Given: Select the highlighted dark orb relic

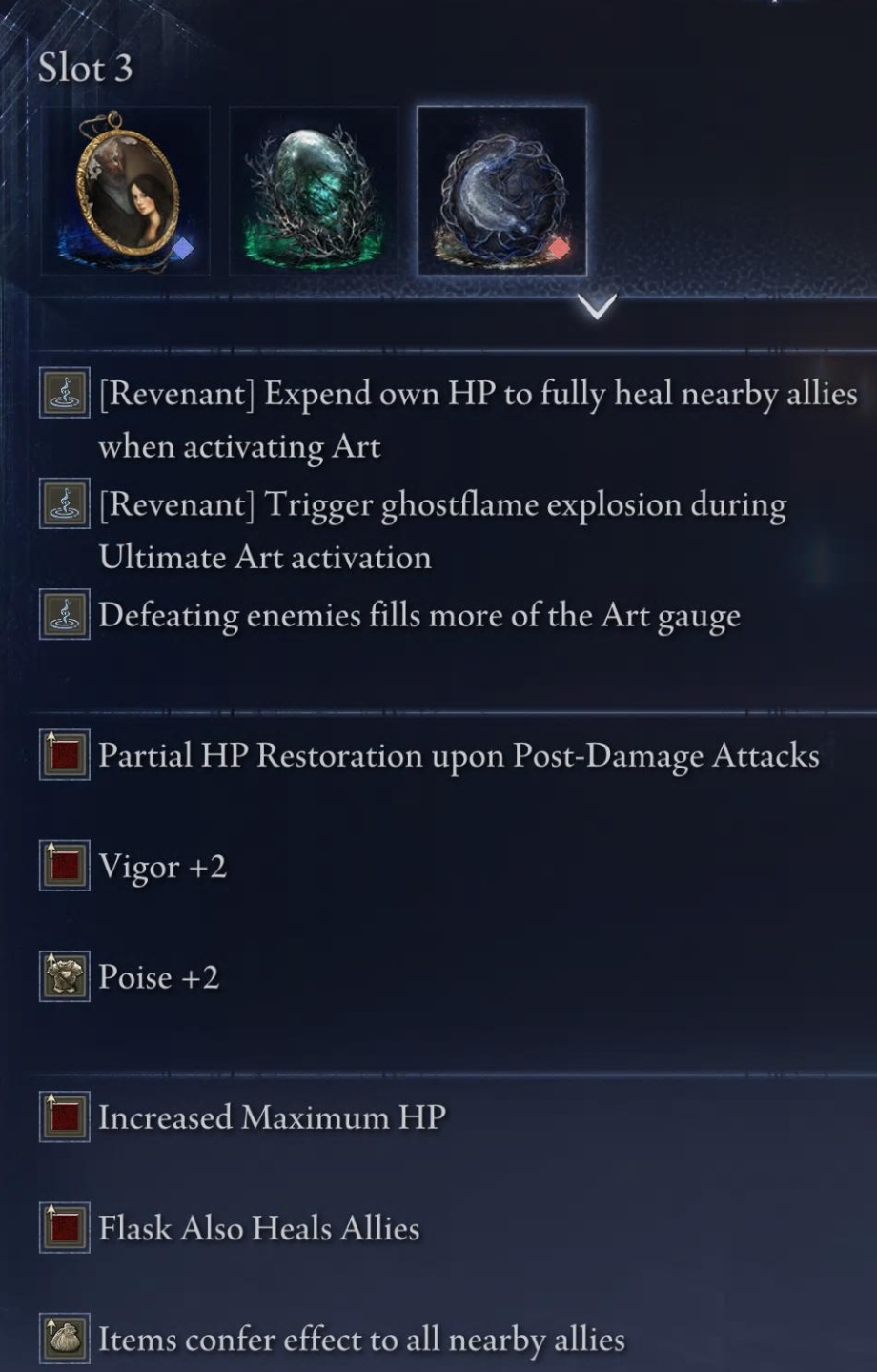Looking at the screenshot, I should pos(501,191).
